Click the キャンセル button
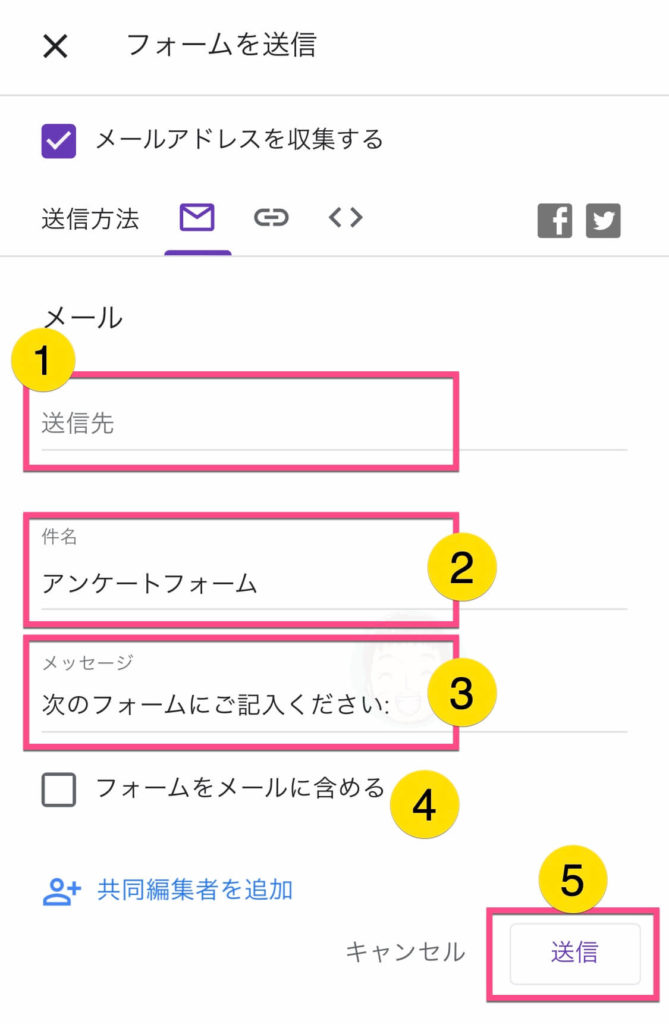 coord(405,952)
